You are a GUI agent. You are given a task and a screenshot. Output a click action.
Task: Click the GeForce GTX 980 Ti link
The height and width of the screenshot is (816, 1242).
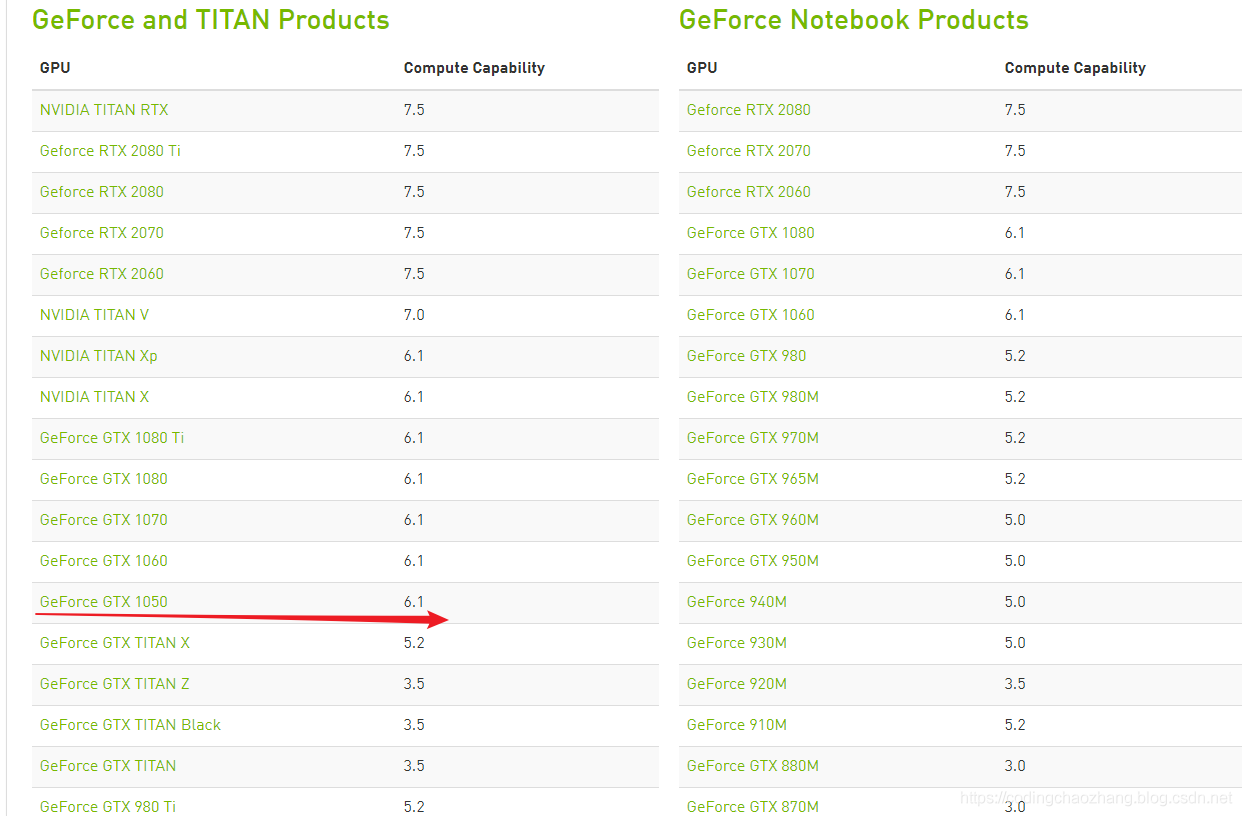click(x=108, y=806)
